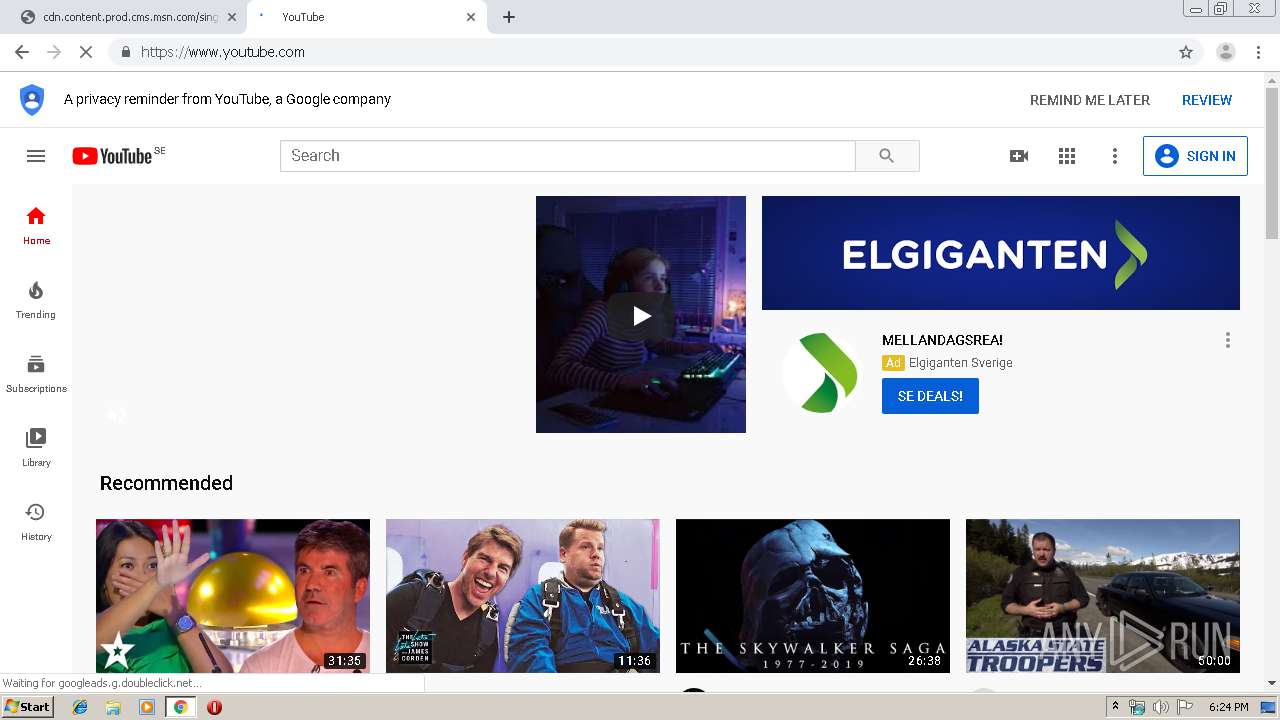Close the YouTube tab
This screenshot has width=1280, height=720.
pyautogui.click(x=471, y=17)
